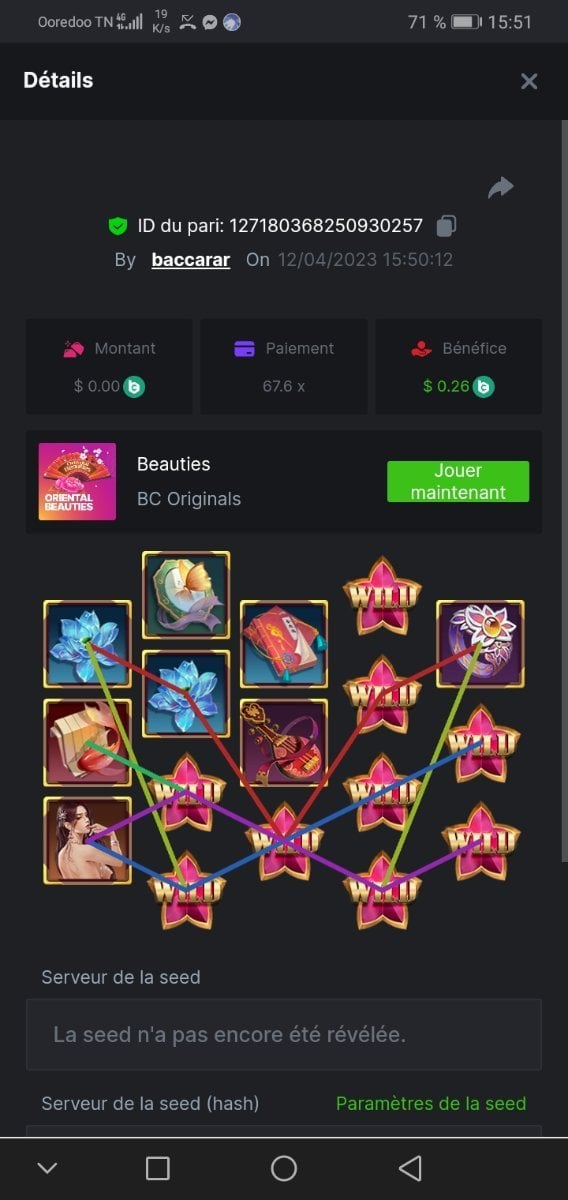Copy the bet ID using the copy icon
568x1200 pixels.
[x=447, y=226]
